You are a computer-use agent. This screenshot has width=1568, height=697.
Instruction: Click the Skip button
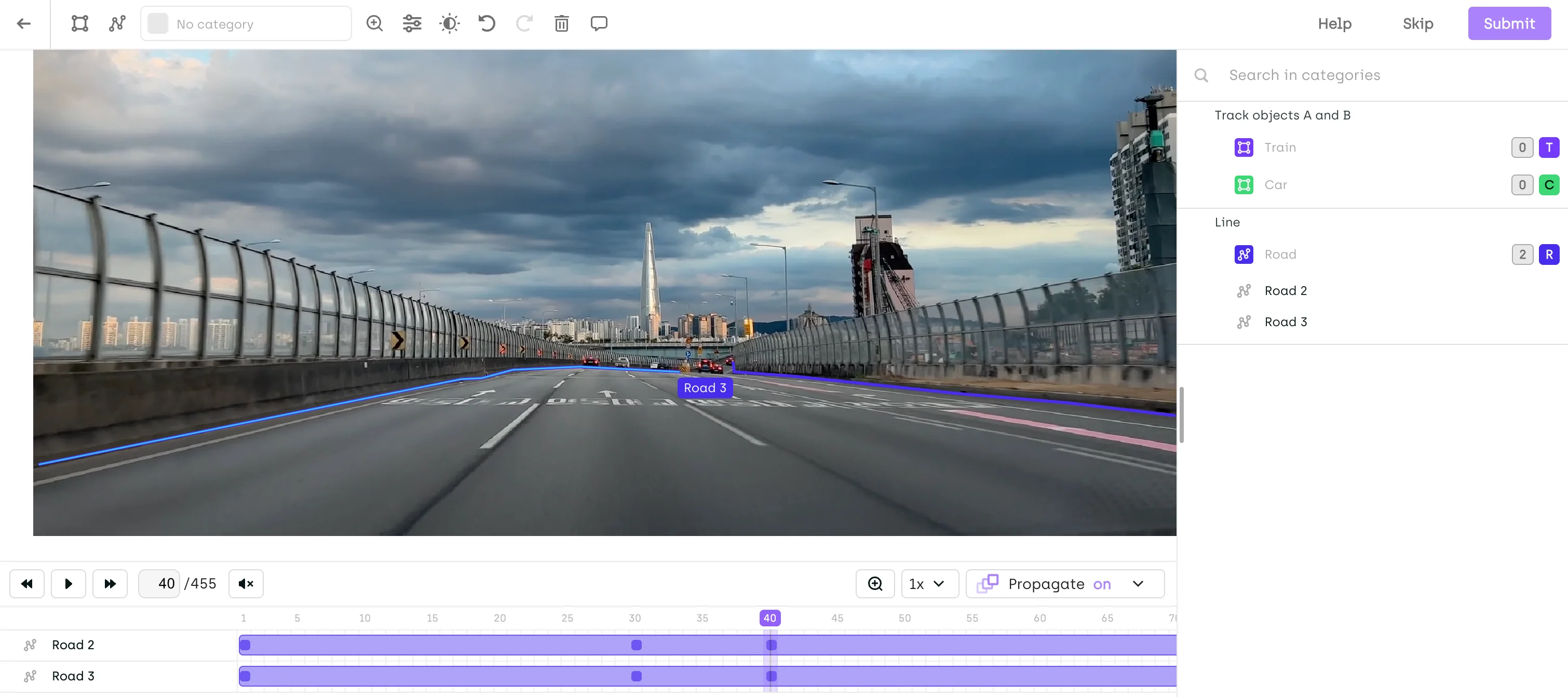[x=1417, y=24]
